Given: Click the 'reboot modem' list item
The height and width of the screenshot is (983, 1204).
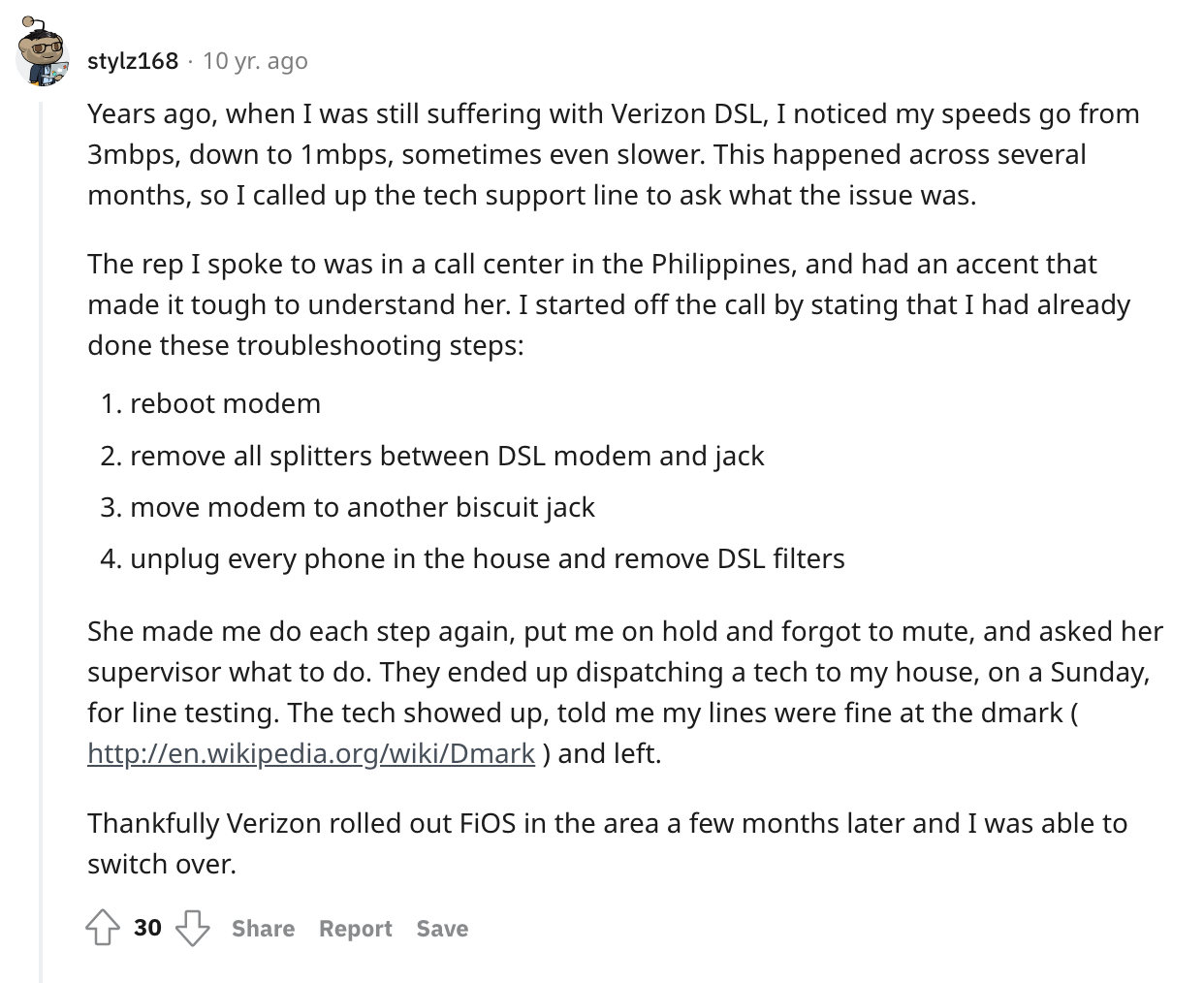Looking at the screenshot, I should pos(225,403).
